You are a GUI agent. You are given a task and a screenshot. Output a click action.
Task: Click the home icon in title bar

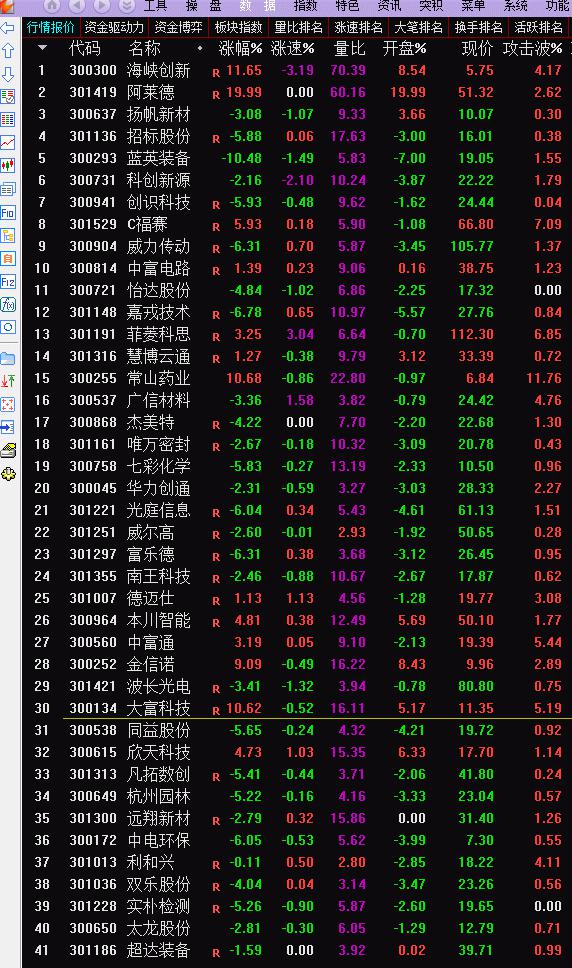click(52, 6)
